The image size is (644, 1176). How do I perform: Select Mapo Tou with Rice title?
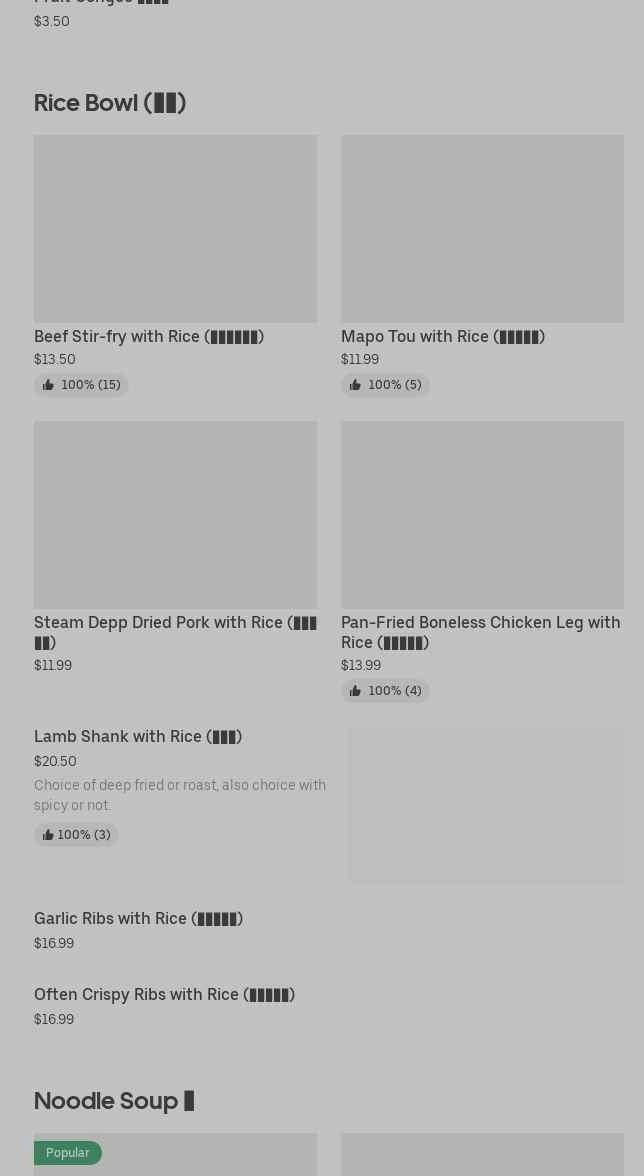(x=443, y=336)
